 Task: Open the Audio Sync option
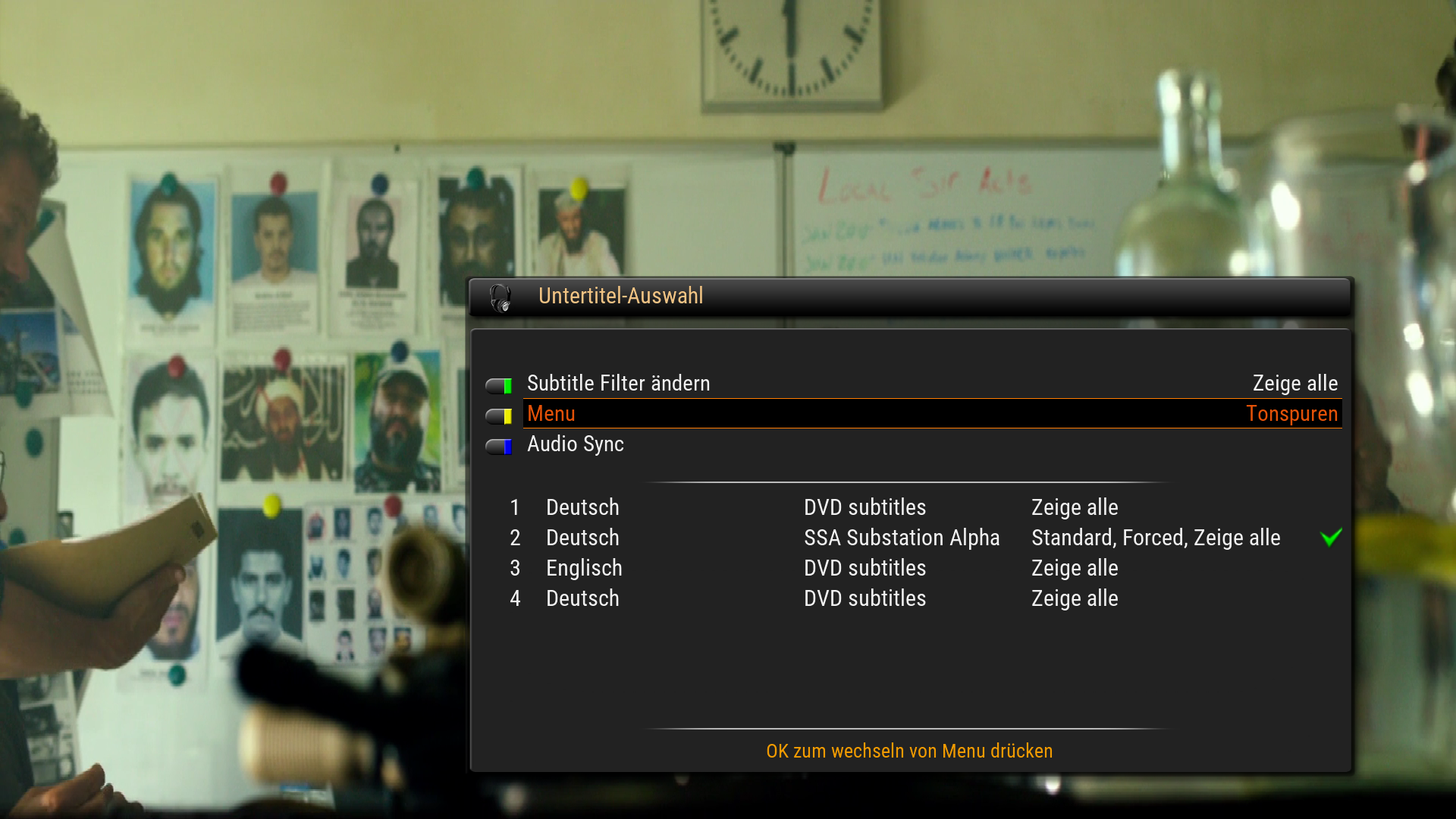click(576, 444)
